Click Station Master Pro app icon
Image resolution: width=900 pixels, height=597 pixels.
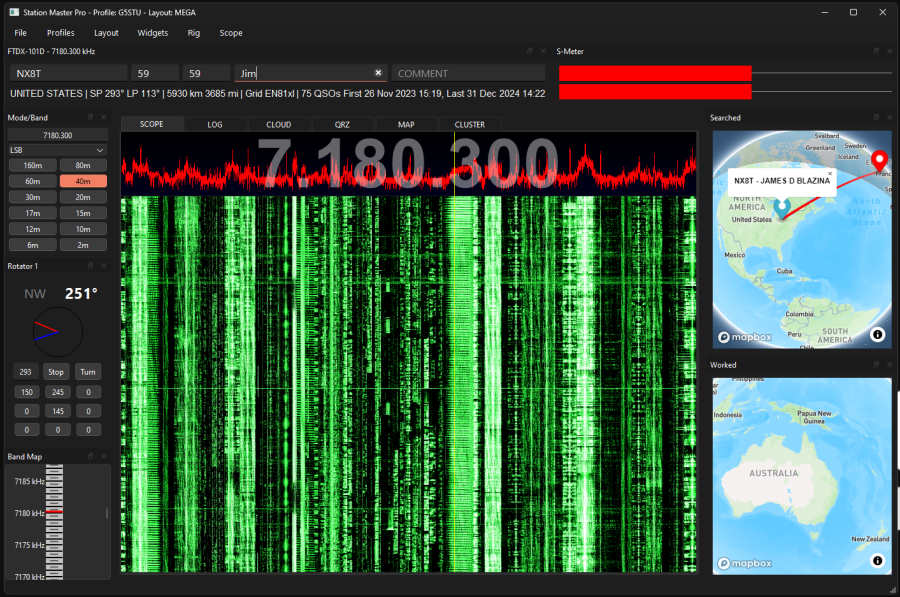click(14, 12)
